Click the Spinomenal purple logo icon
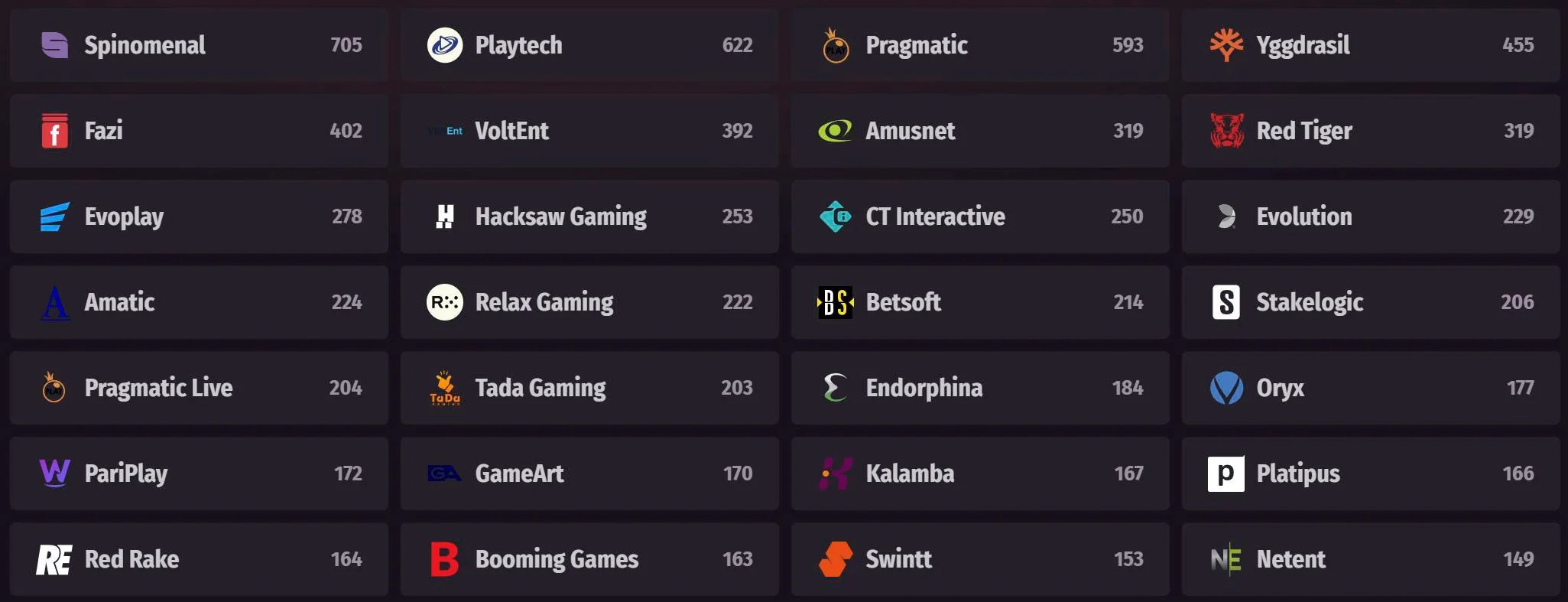This screenshot has width=1568, height=602. (54, 45)
